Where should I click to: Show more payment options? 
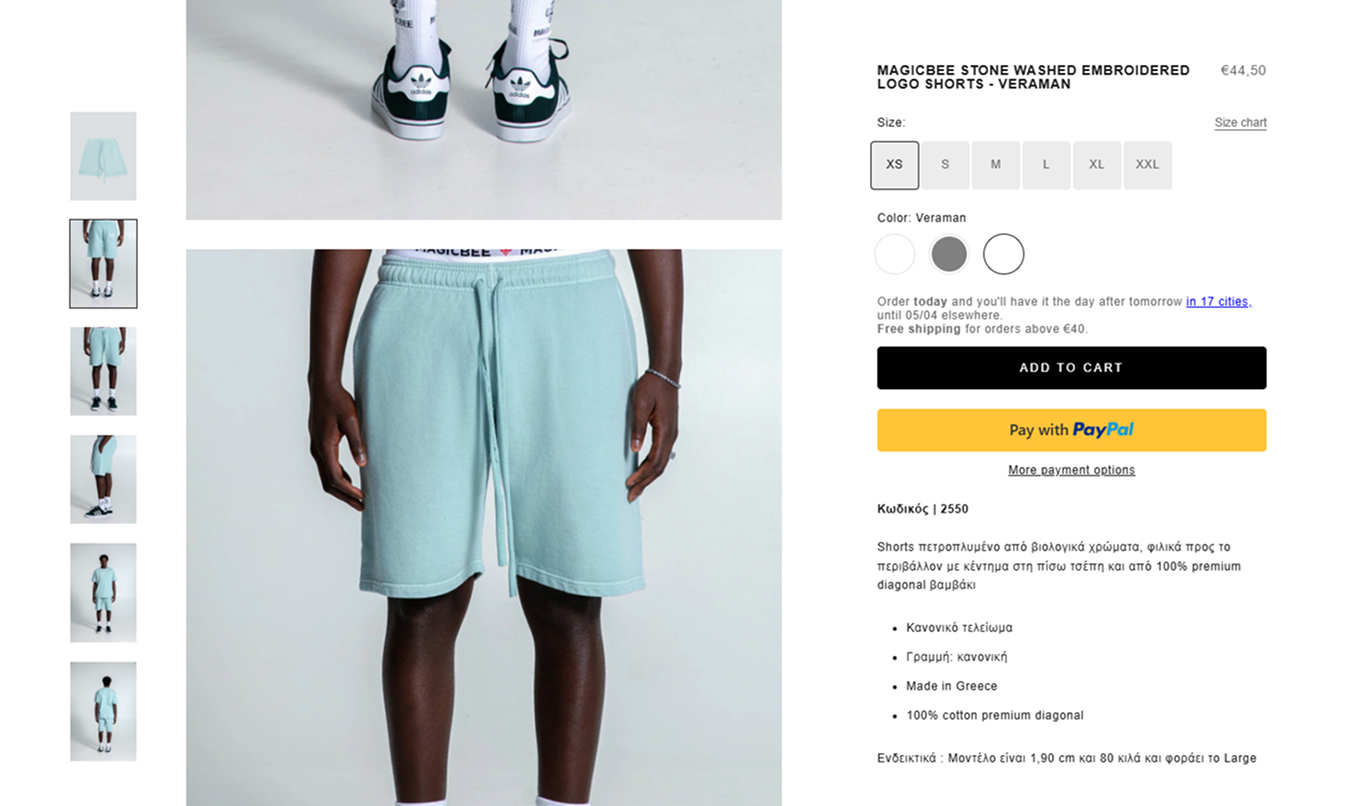(1071, 470)
